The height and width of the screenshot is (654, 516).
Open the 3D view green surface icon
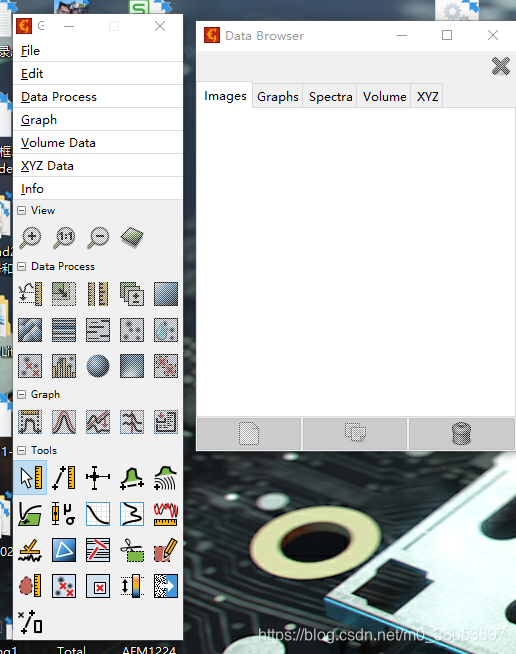tap(132, 238)
